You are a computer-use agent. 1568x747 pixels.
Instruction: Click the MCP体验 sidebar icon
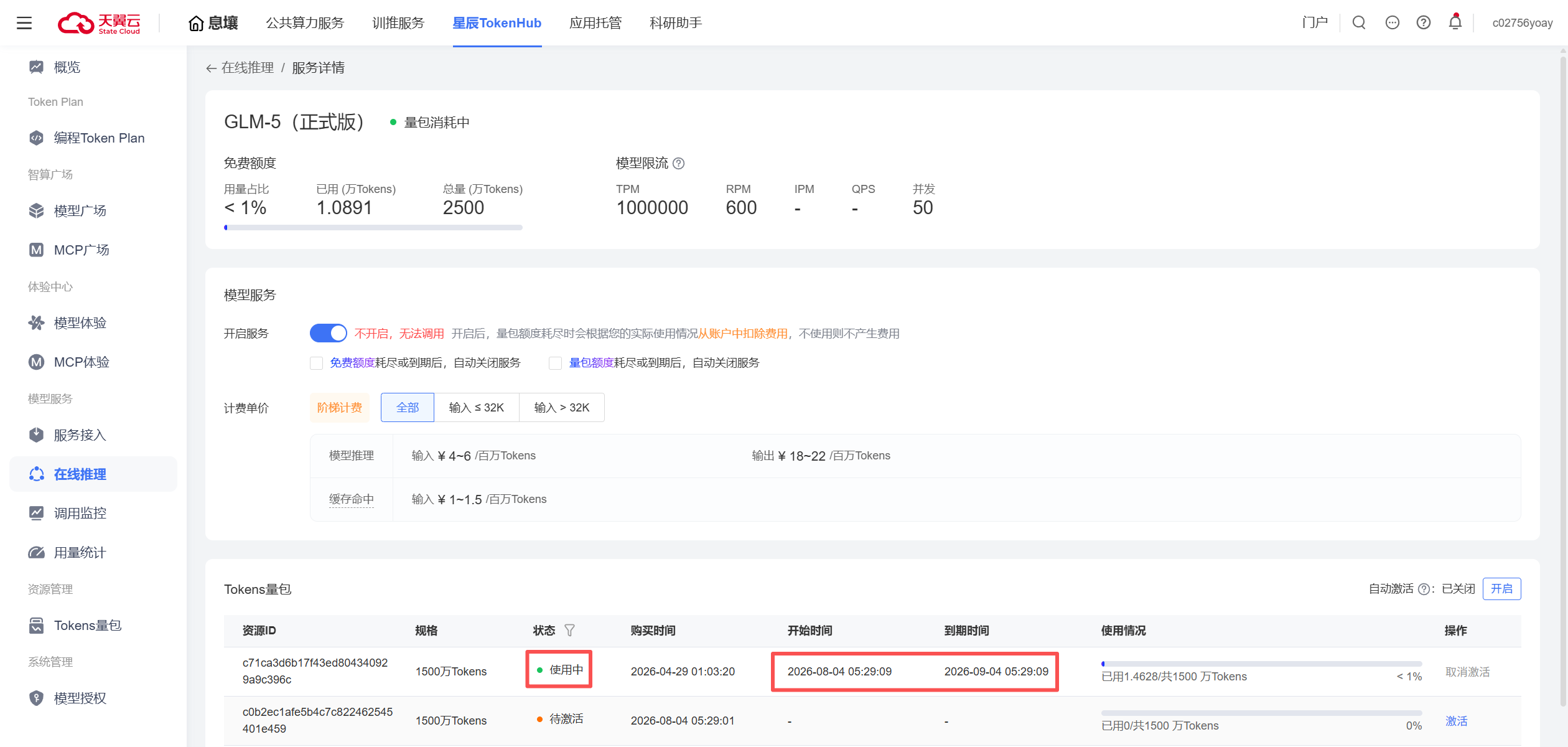[36, 362]
